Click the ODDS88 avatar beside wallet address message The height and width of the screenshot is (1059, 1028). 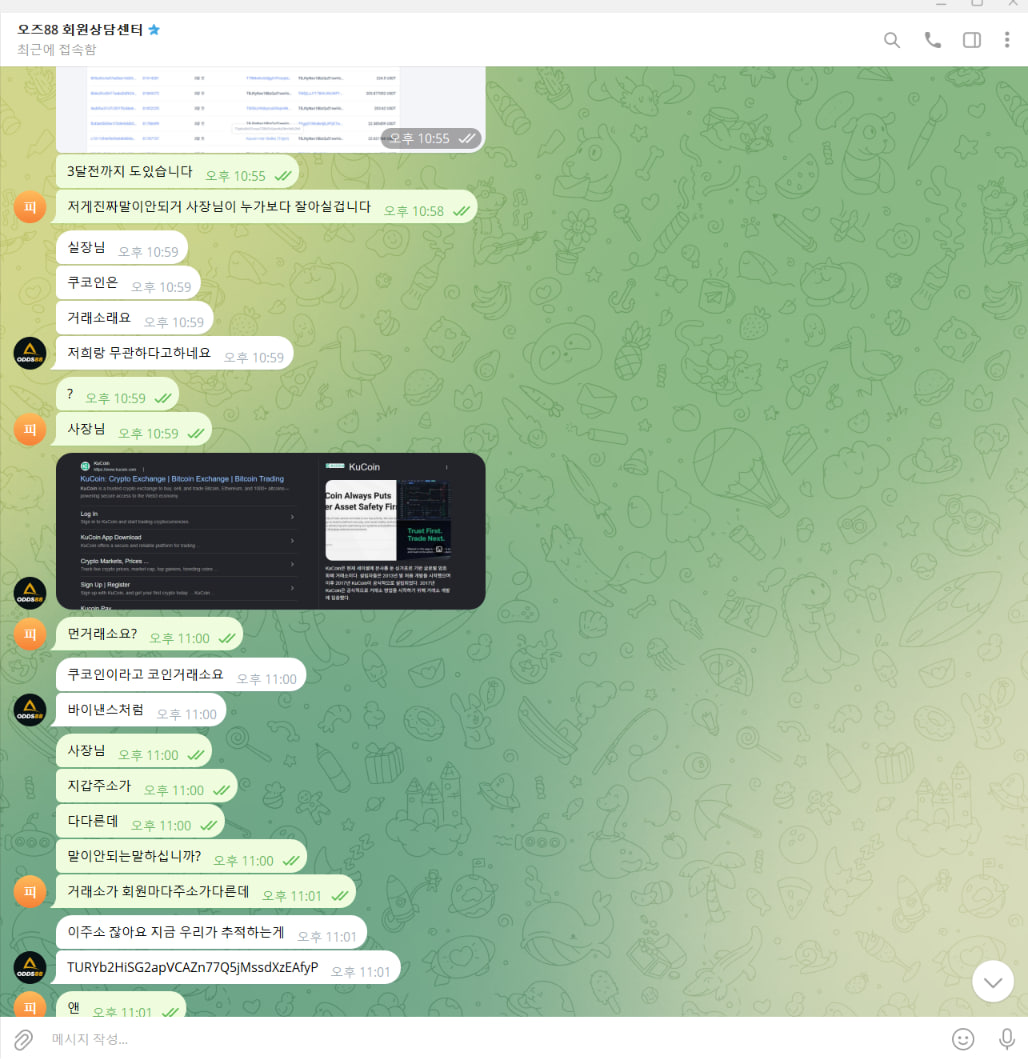click(x=30, y=967)
